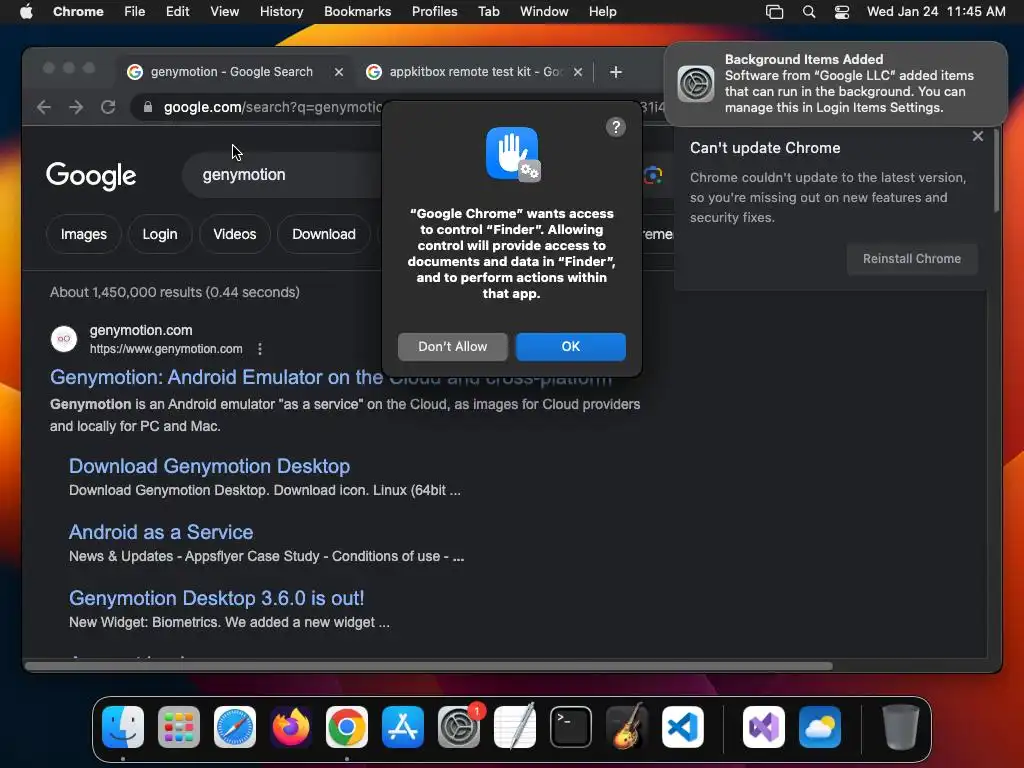
Task: Open the Tab menu
Action: (488, 11)
